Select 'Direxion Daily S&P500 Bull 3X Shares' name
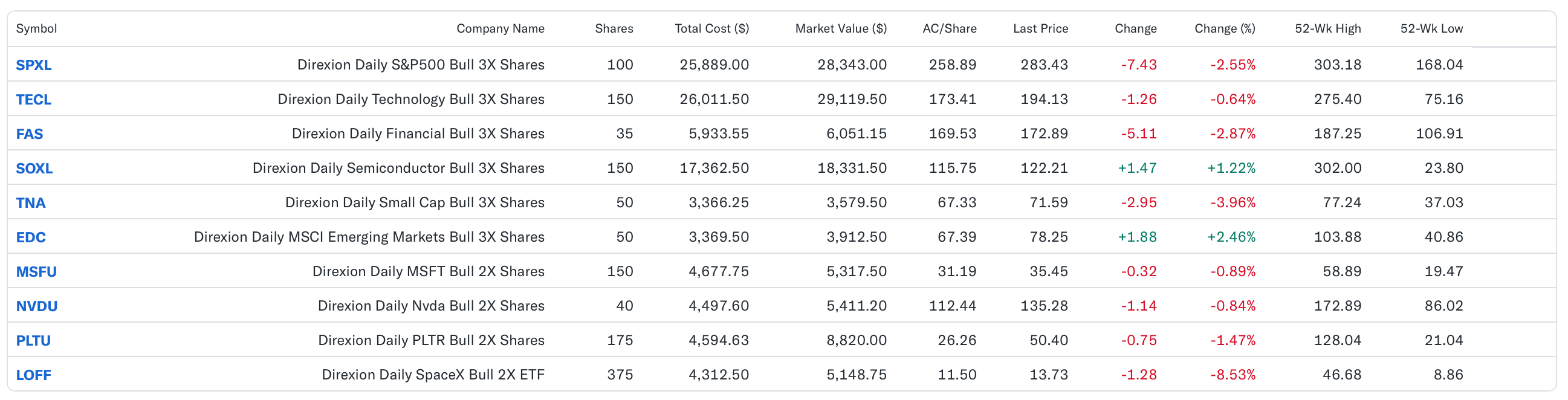 (421, 65)
